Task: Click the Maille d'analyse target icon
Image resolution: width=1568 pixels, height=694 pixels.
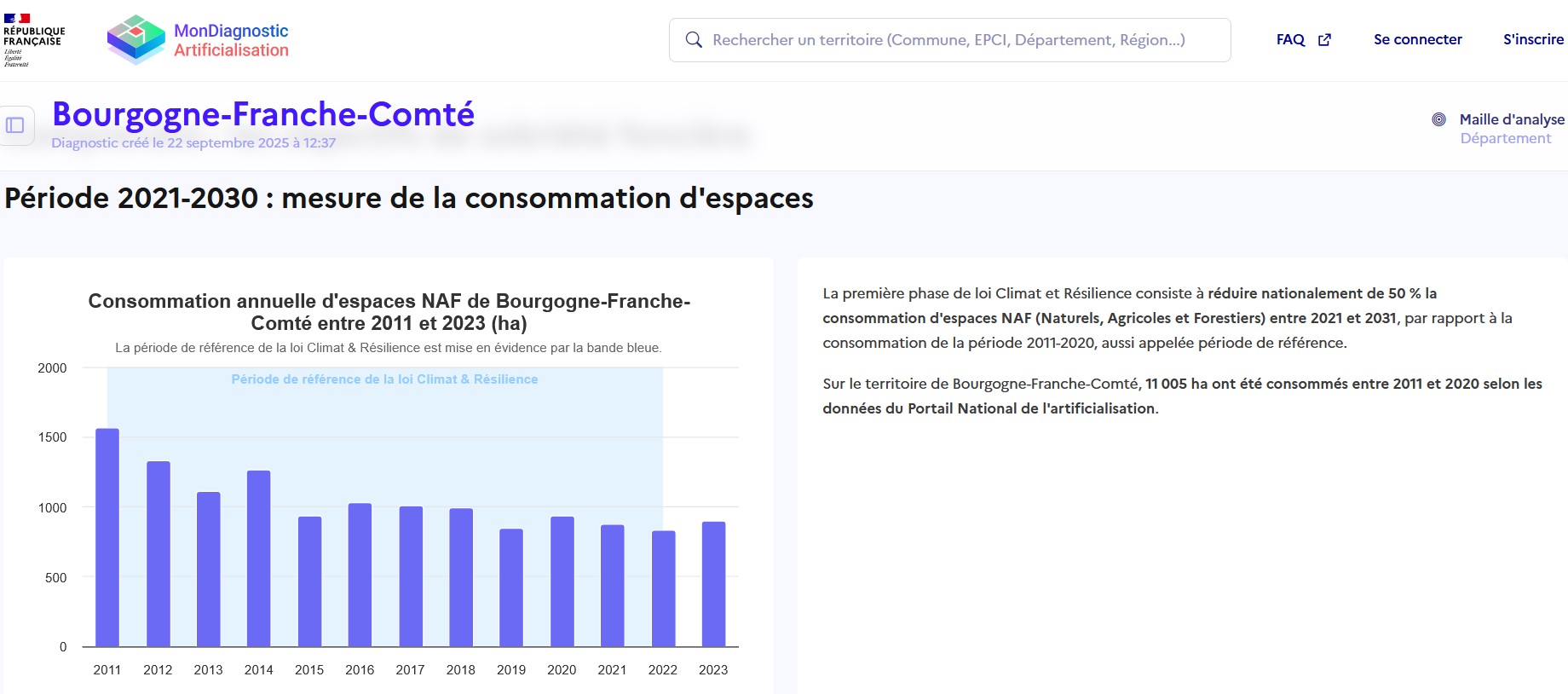Action: pyautogui.click(x=1438, y=119)
